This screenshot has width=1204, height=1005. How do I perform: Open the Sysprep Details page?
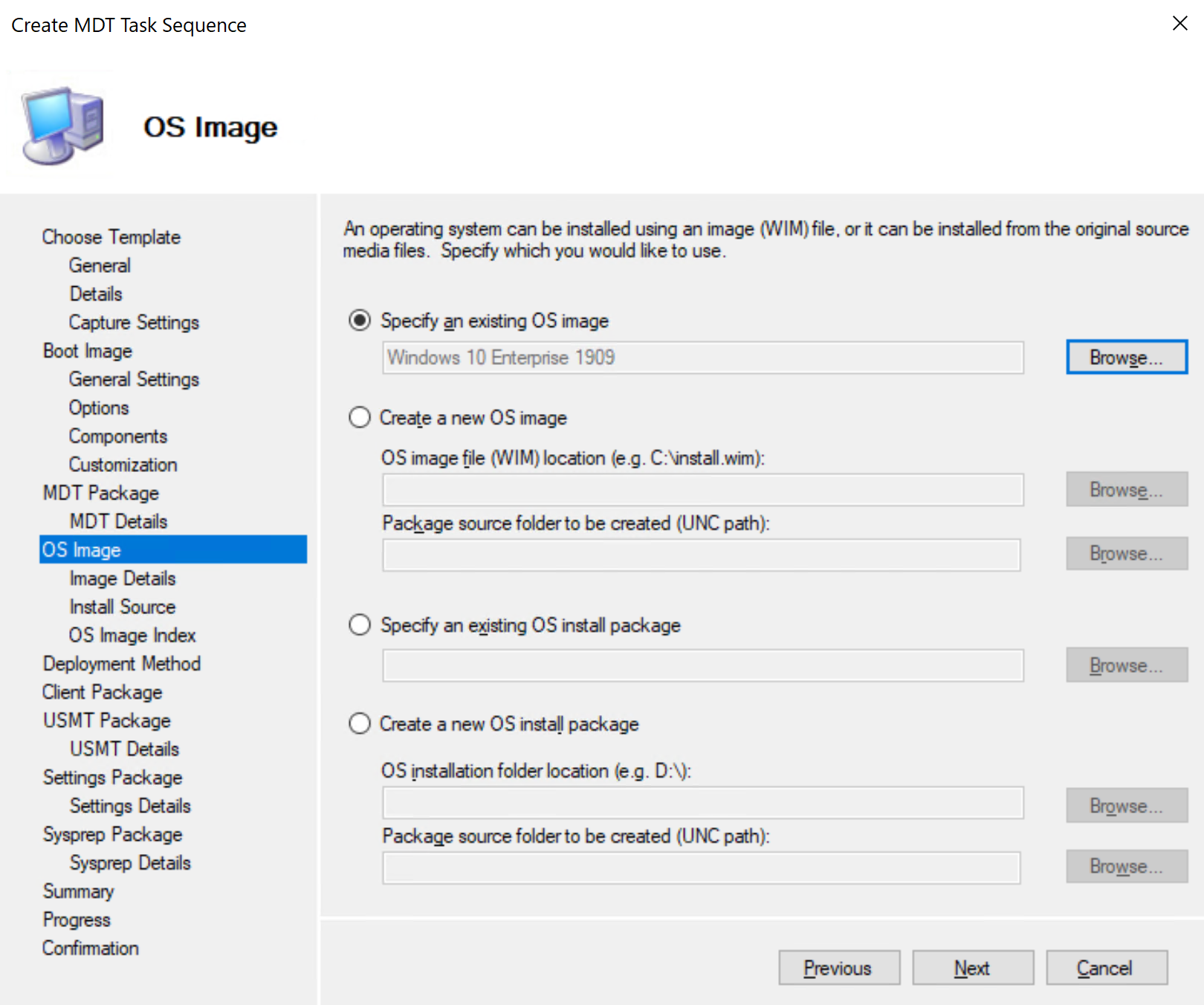click(x=129, y=862)
